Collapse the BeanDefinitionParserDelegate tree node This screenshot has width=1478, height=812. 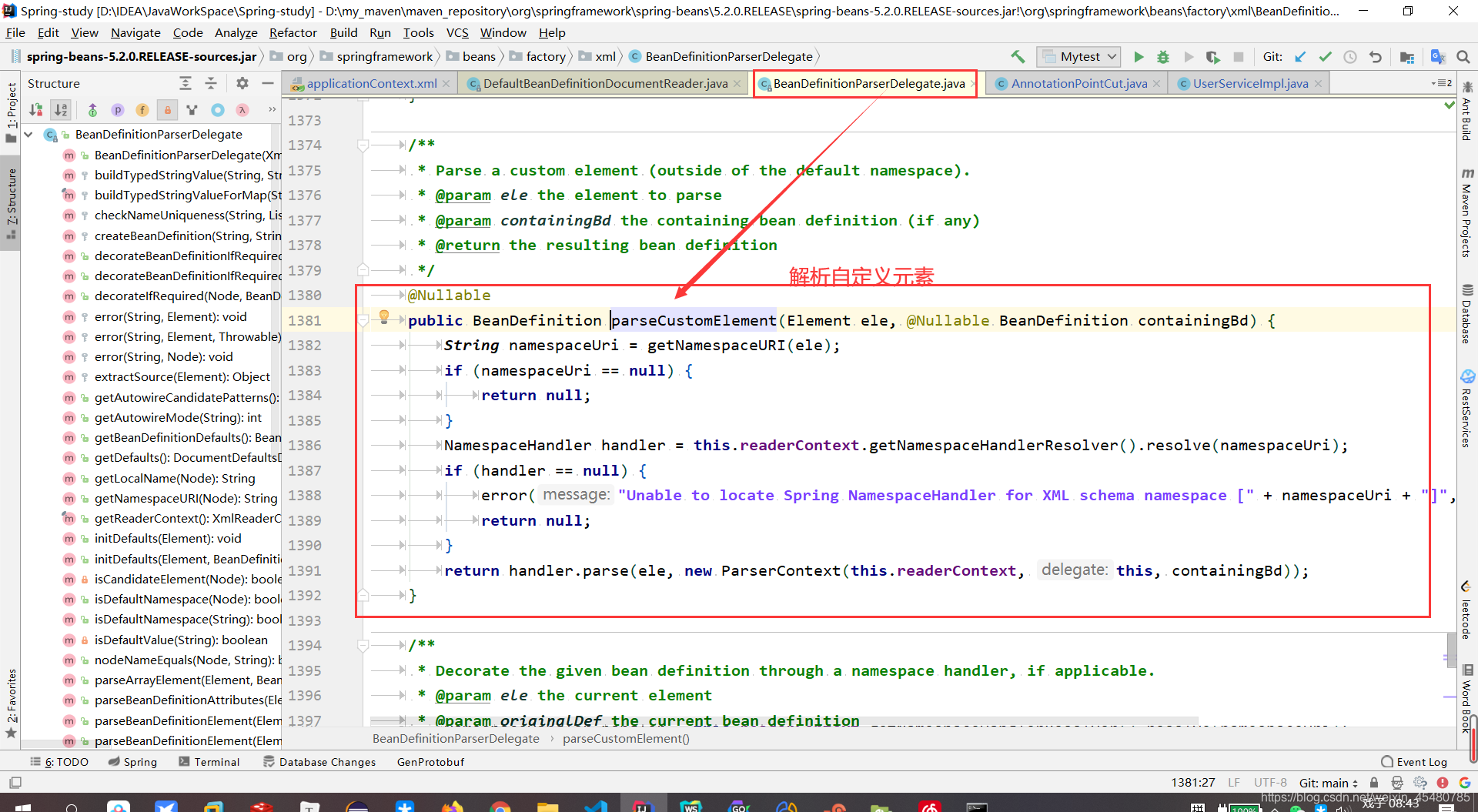click(28, 134)
